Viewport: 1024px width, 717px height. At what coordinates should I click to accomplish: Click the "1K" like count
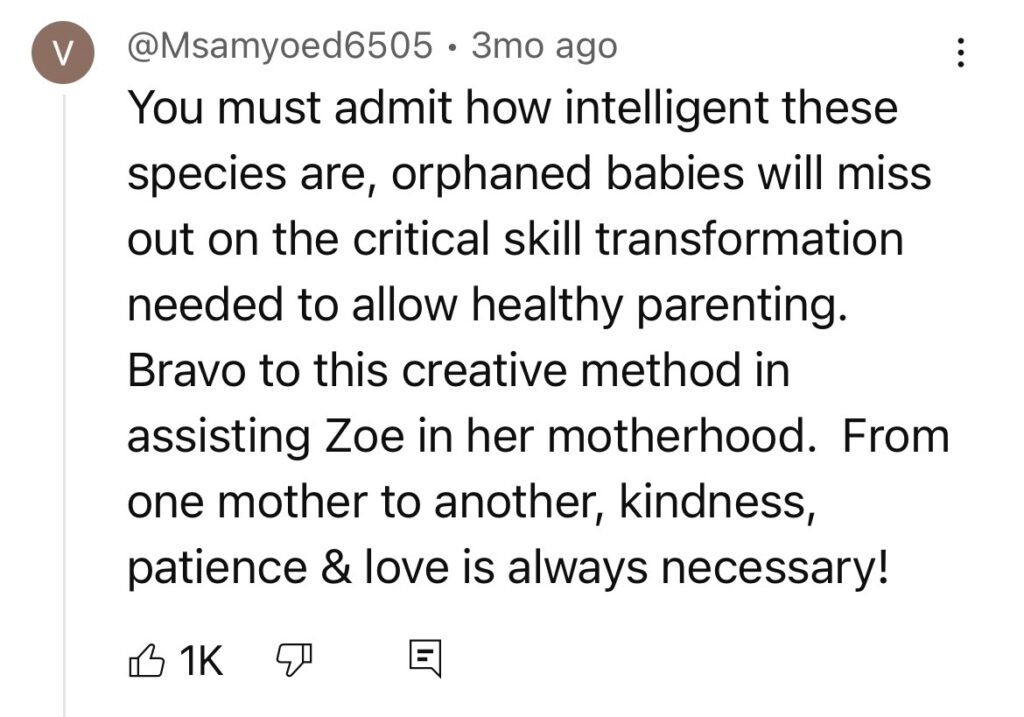200,659
